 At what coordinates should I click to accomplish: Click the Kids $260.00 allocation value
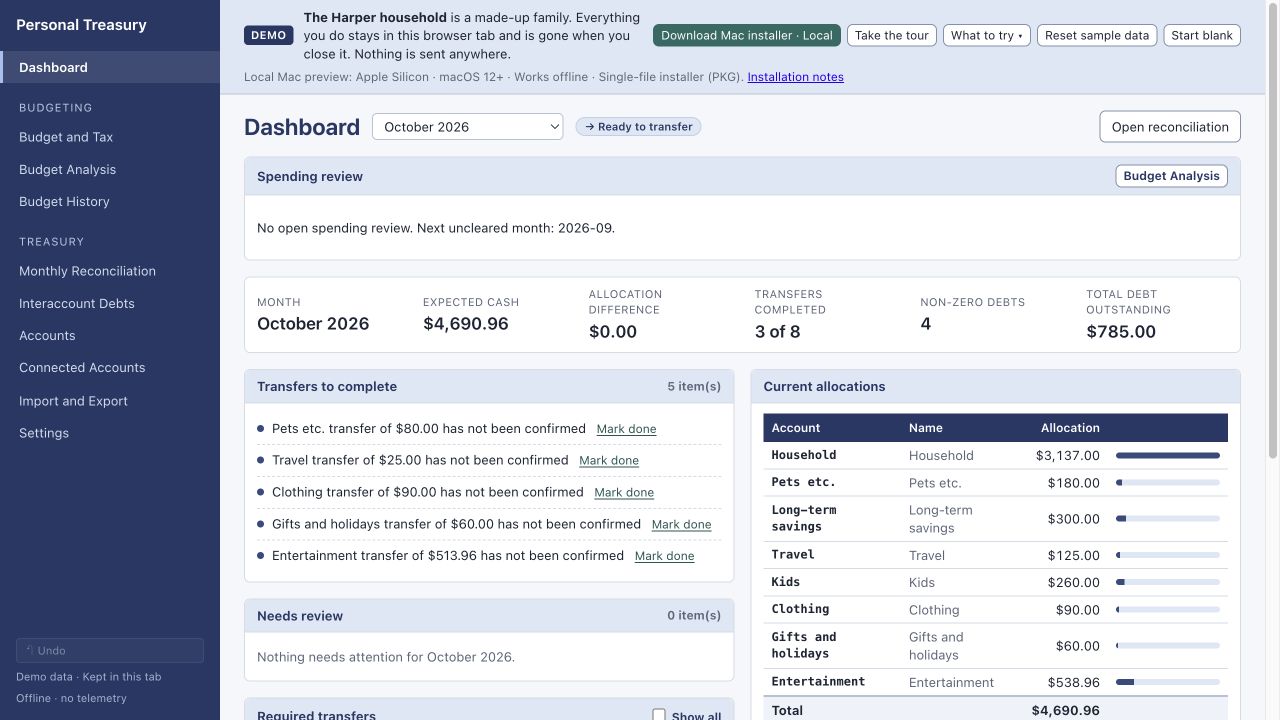1073,583
